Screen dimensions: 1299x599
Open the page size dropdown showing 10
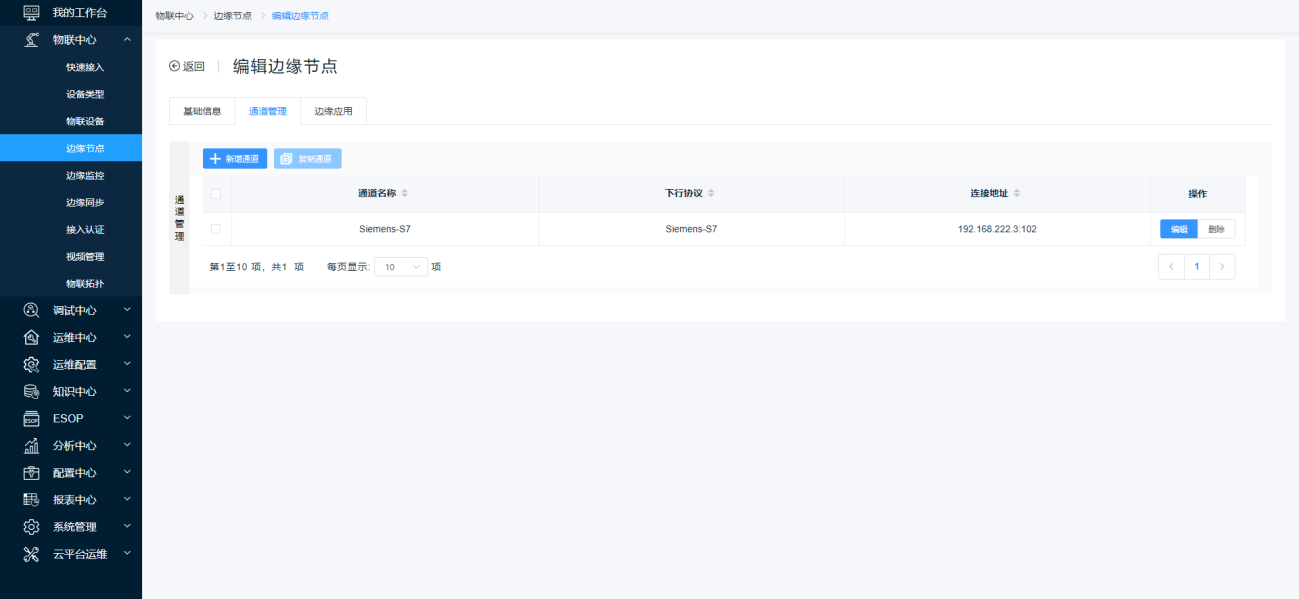[401, 267]
